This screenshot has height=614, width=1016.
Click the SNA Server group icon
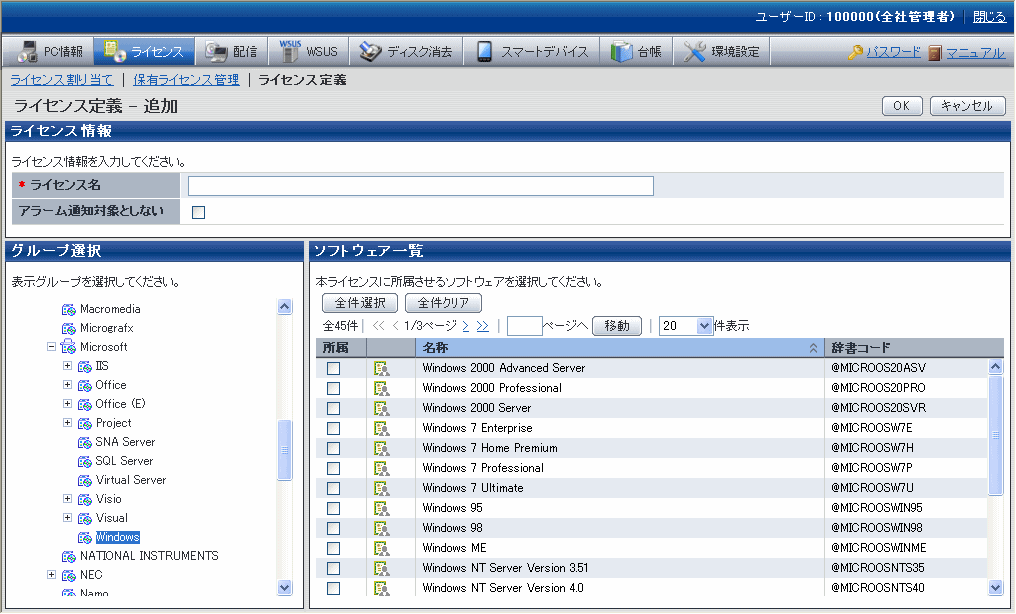tap(84, 442)
